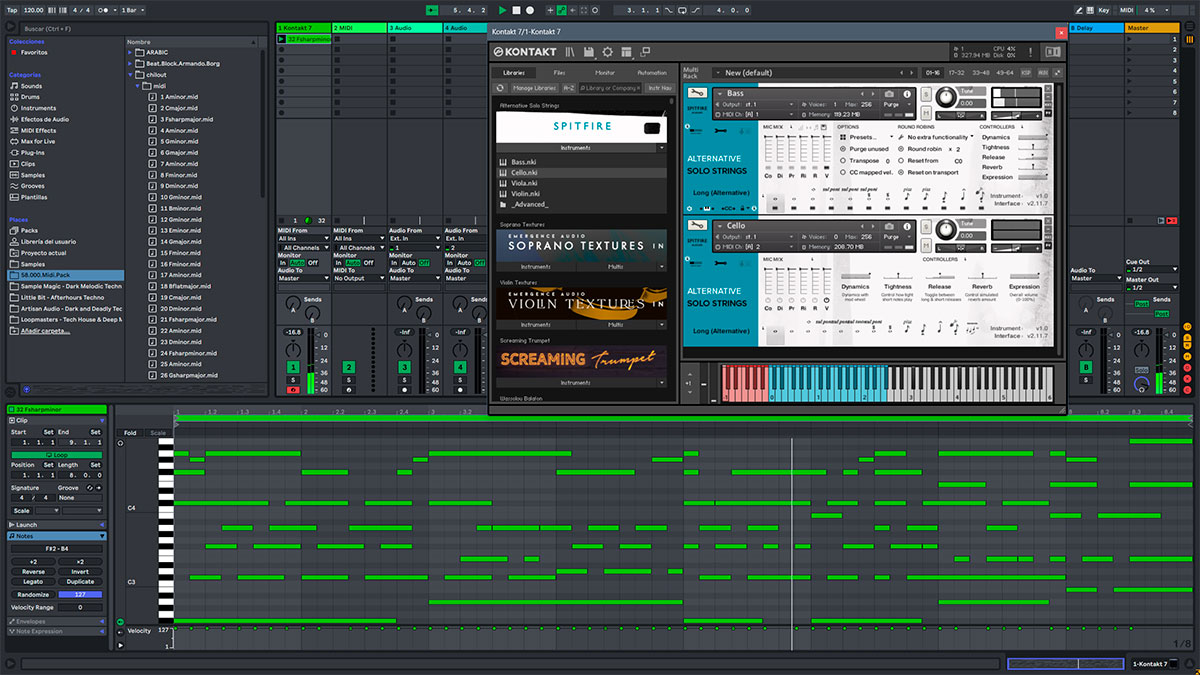Viewport: 1200px width, 675px height.
Task: Click the Ableton Play button
Action: 502,10
